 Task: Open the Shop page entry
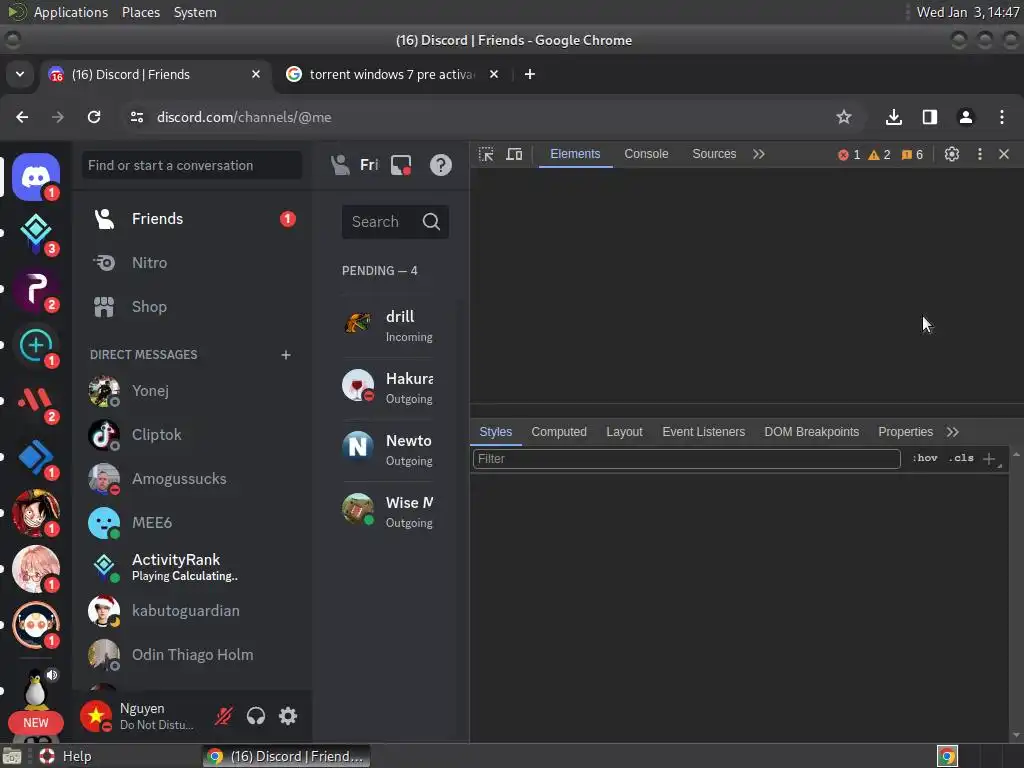(x=193, y=306)
